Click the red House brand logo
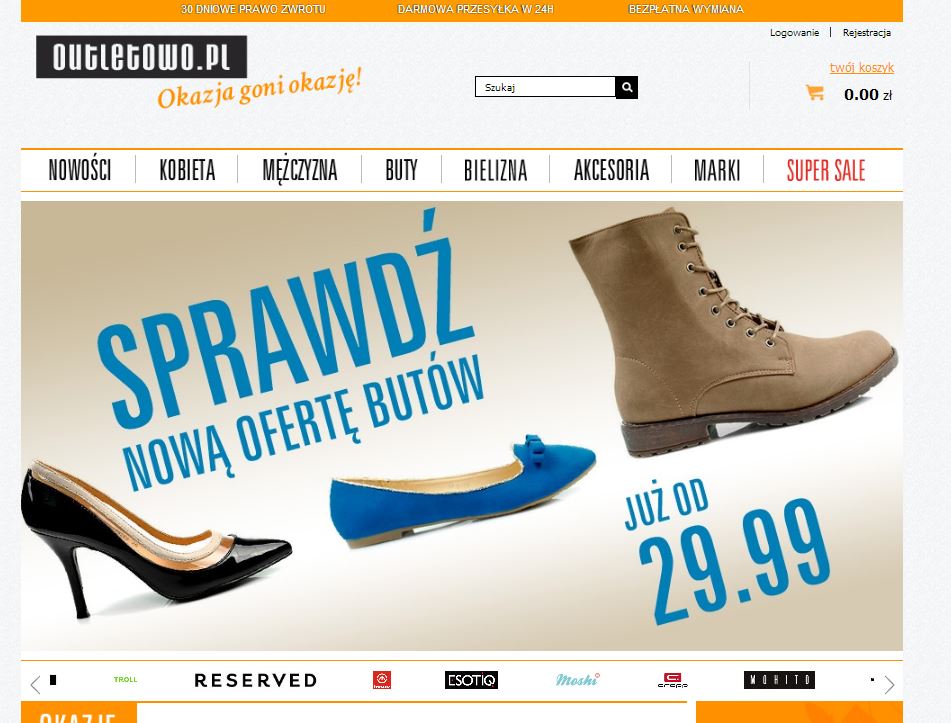951x723 pixels. [x=382, y=680]
